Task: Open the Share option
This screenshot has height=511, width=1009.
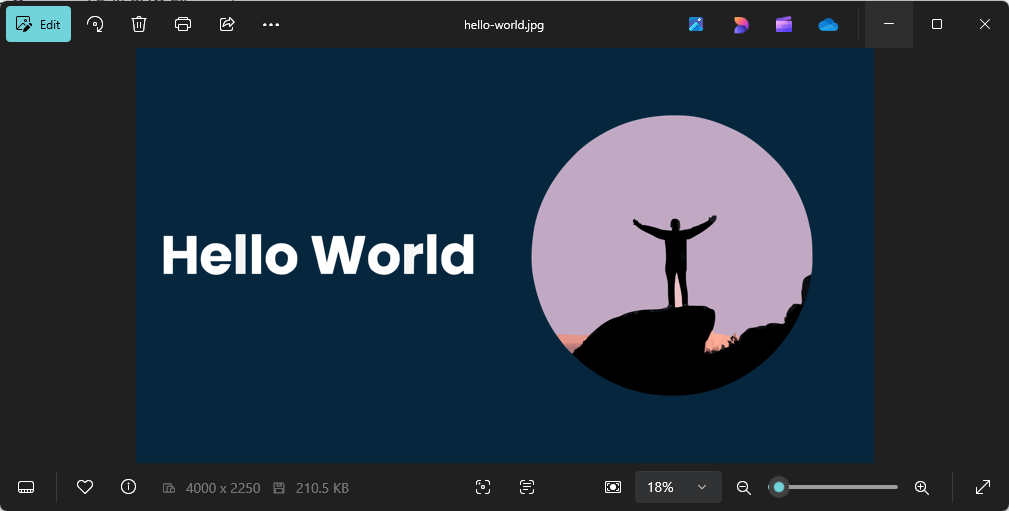Action: point(227,24)
